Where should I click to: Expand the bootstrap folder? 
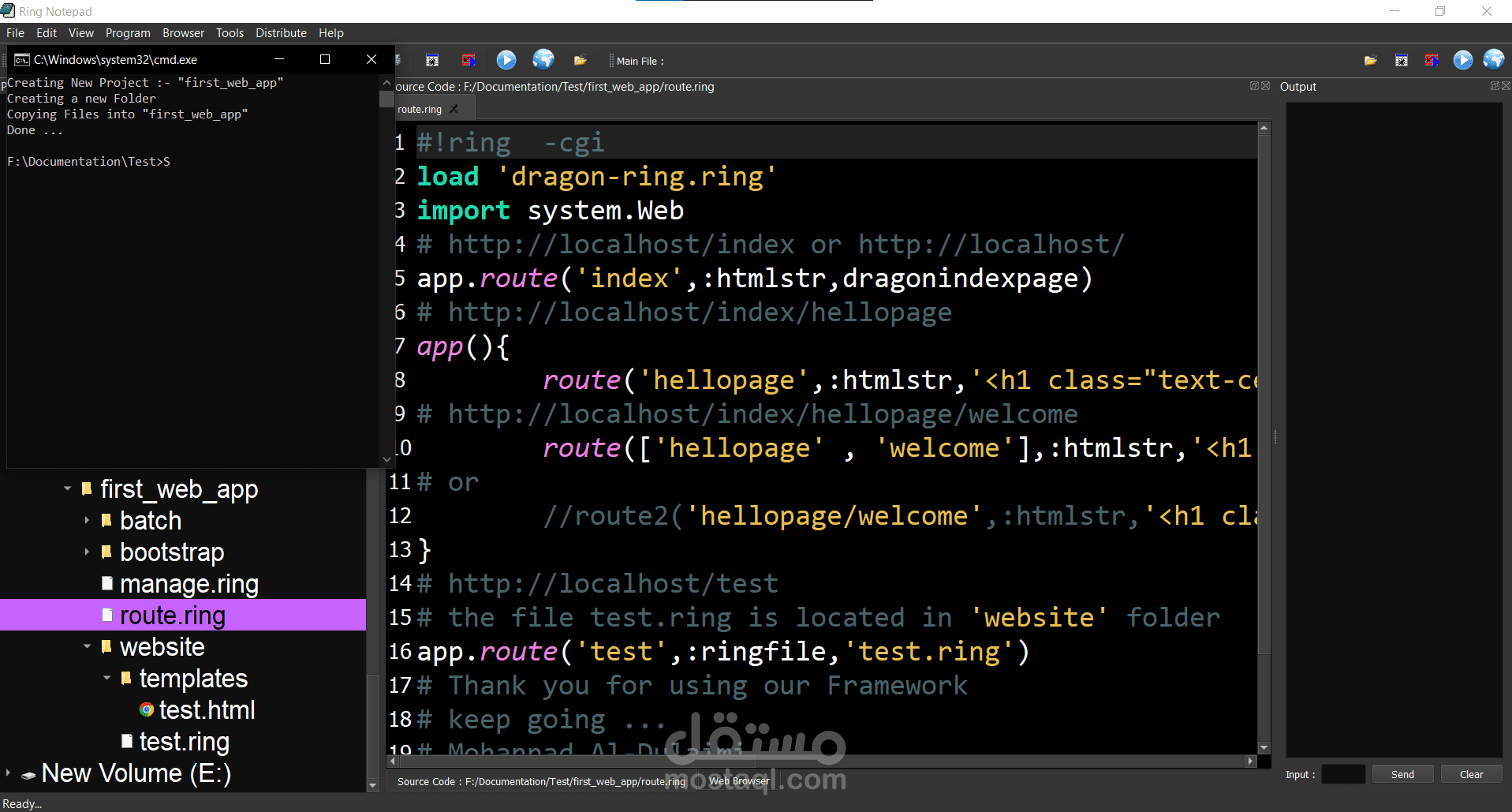pyautogui.click(x=87, y=552)
